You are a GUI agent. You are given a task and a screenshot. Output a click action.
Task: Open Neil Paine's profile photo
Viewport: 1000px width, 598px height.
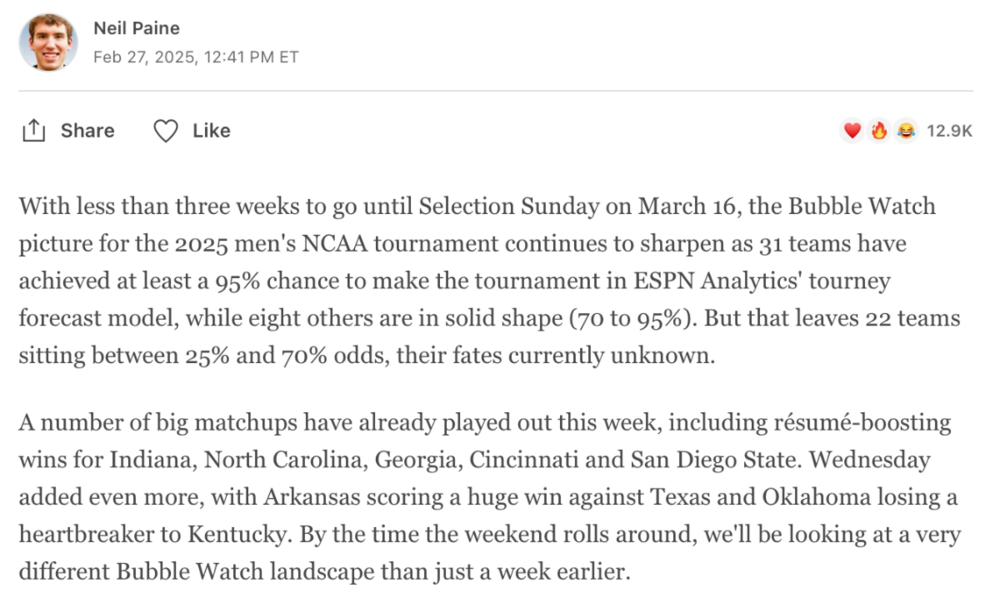click(x=48, y=42)
